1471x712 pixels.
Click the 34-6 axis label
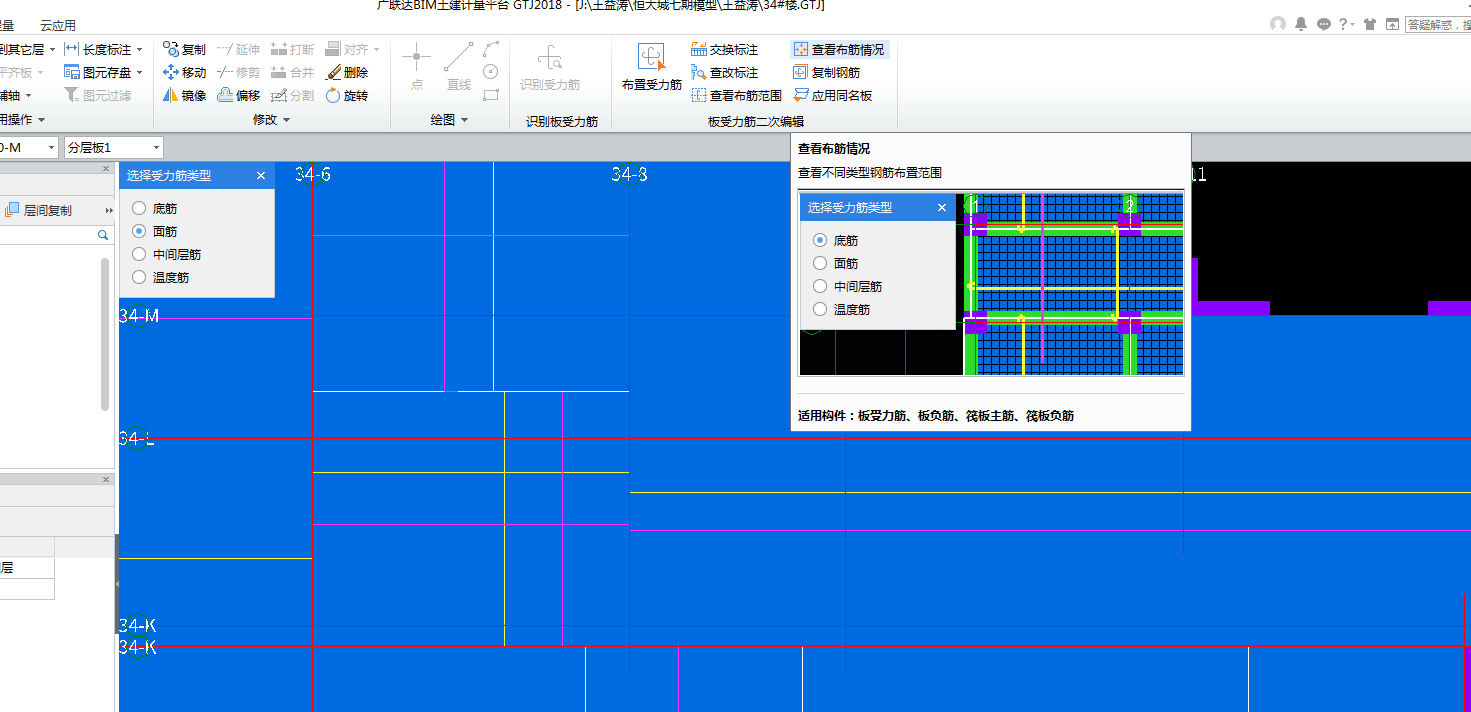tap(313, 175)
